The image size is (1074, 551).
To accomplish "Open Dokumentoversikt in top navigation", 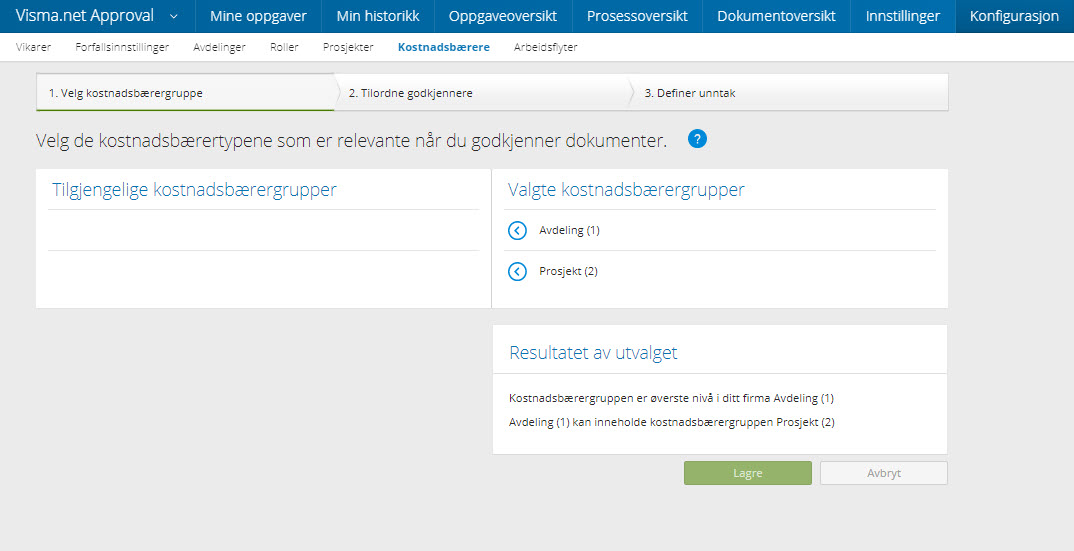I will point(776,16).
